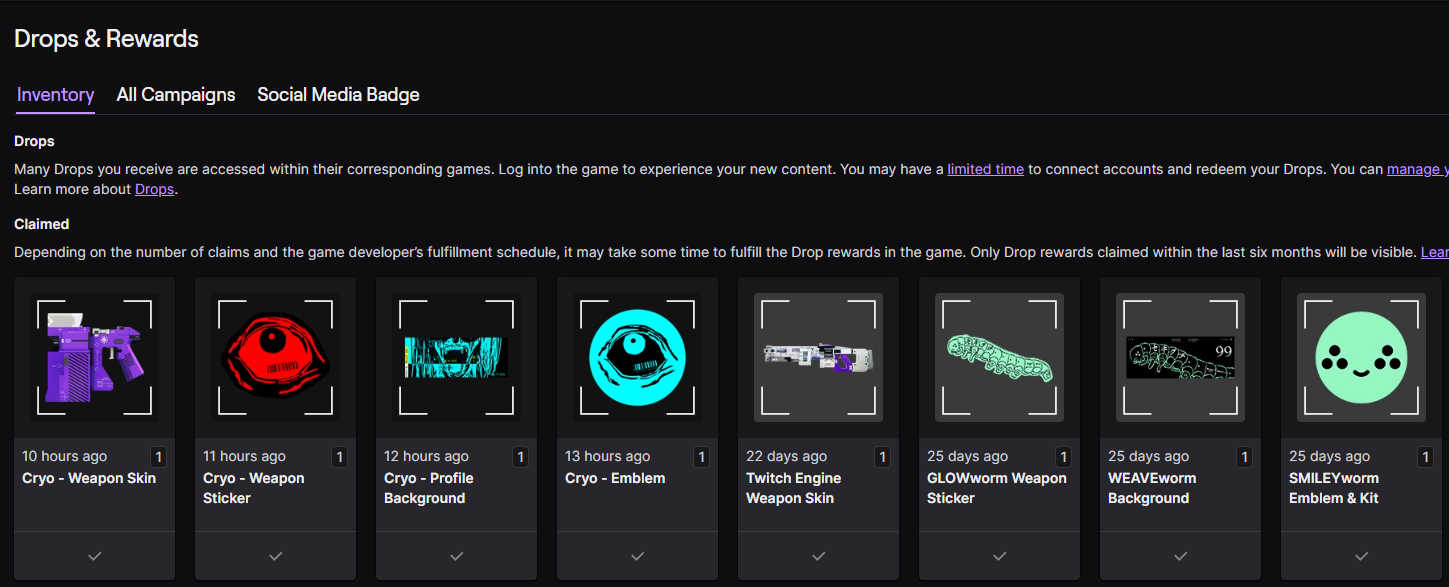Click the quantity badge on WEAVEworm Background

point(1244,457)
